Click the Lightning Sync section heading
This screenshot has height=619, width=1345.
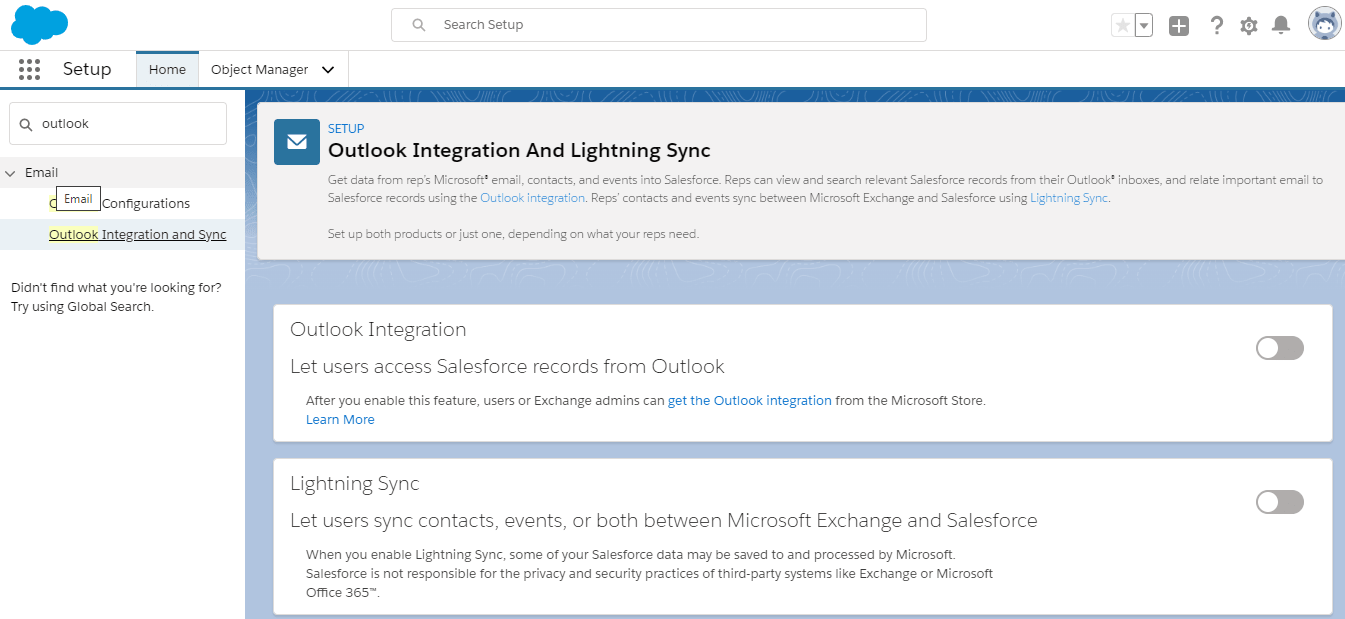(x=355, y=484)
